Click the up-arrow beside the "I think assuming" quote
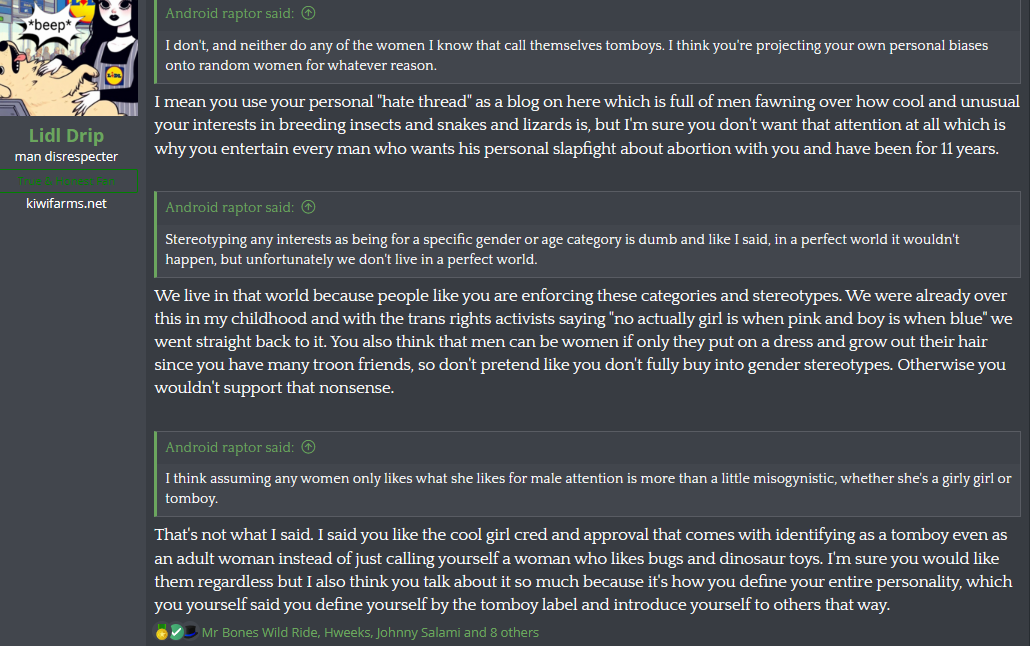This screenshot has height=646, width=1030. (x=308, y=447)
